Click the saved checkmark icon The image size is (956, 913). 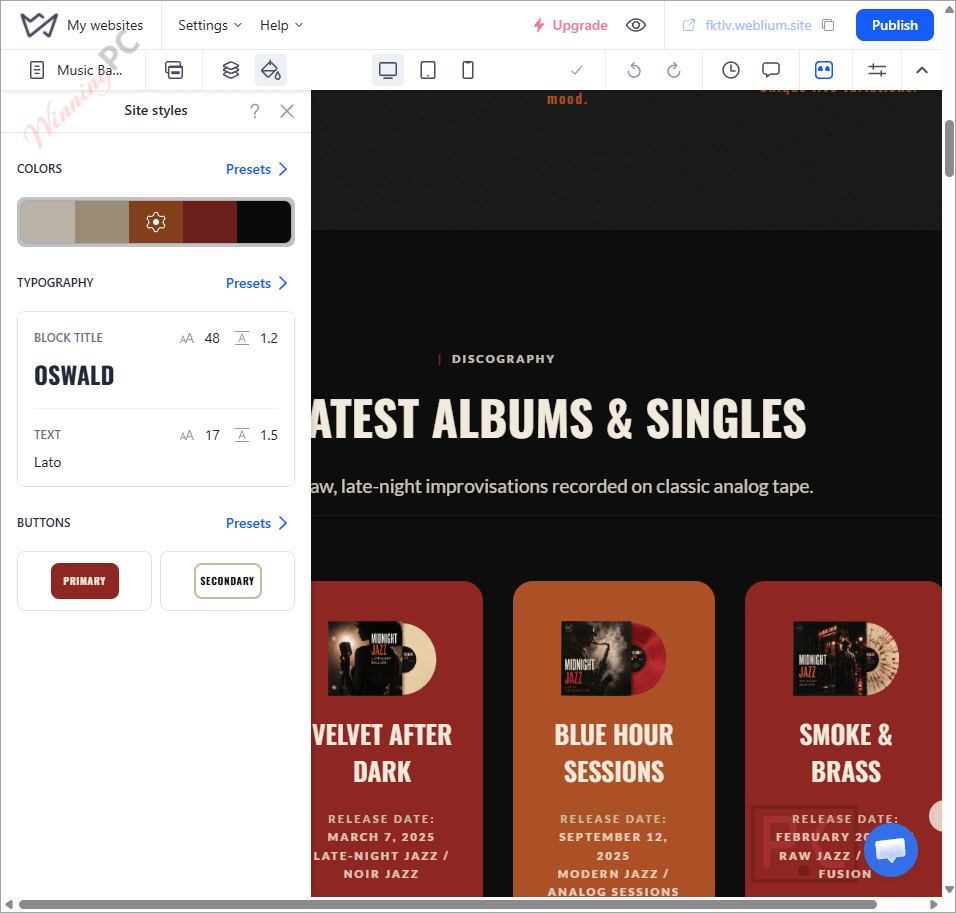point(577,70)
